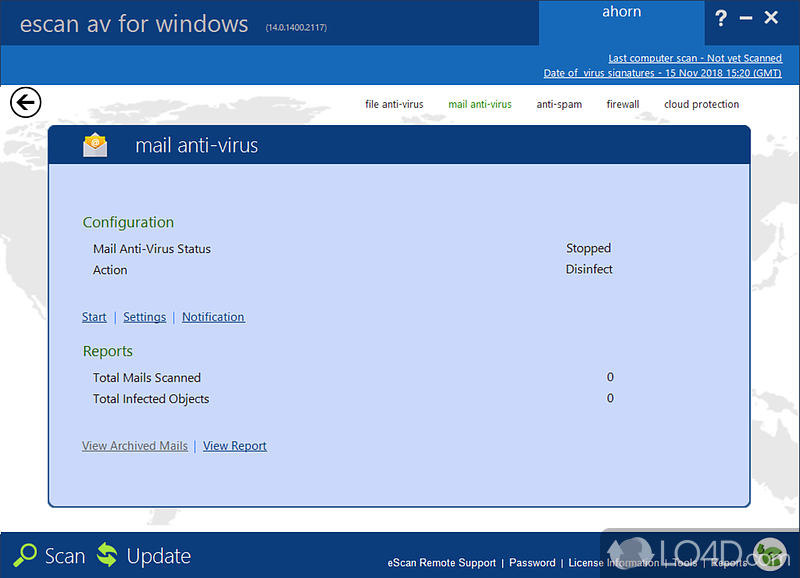Click the back arrow icon
800x578 pixels.
point(26,103)
